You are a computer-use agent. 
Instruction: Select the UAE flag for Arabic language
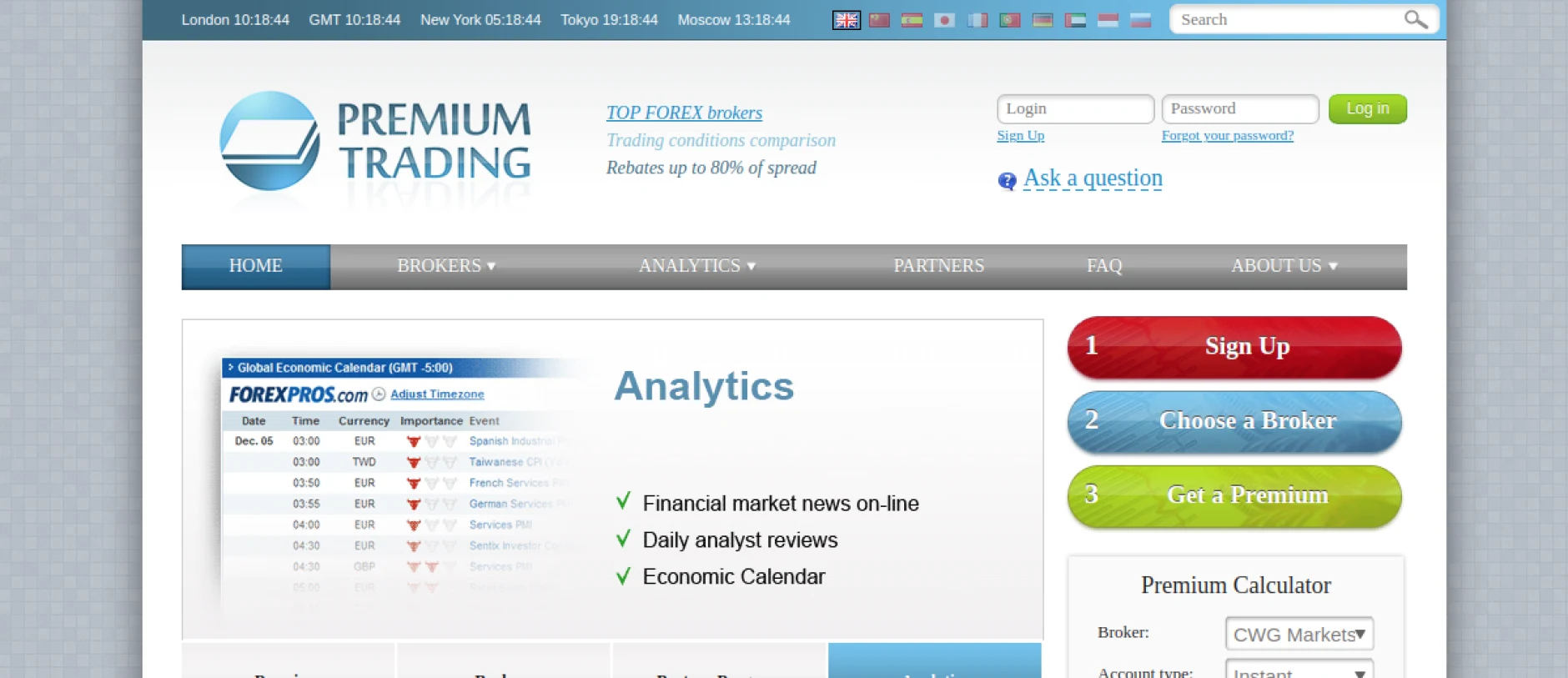coord(1075,20)
